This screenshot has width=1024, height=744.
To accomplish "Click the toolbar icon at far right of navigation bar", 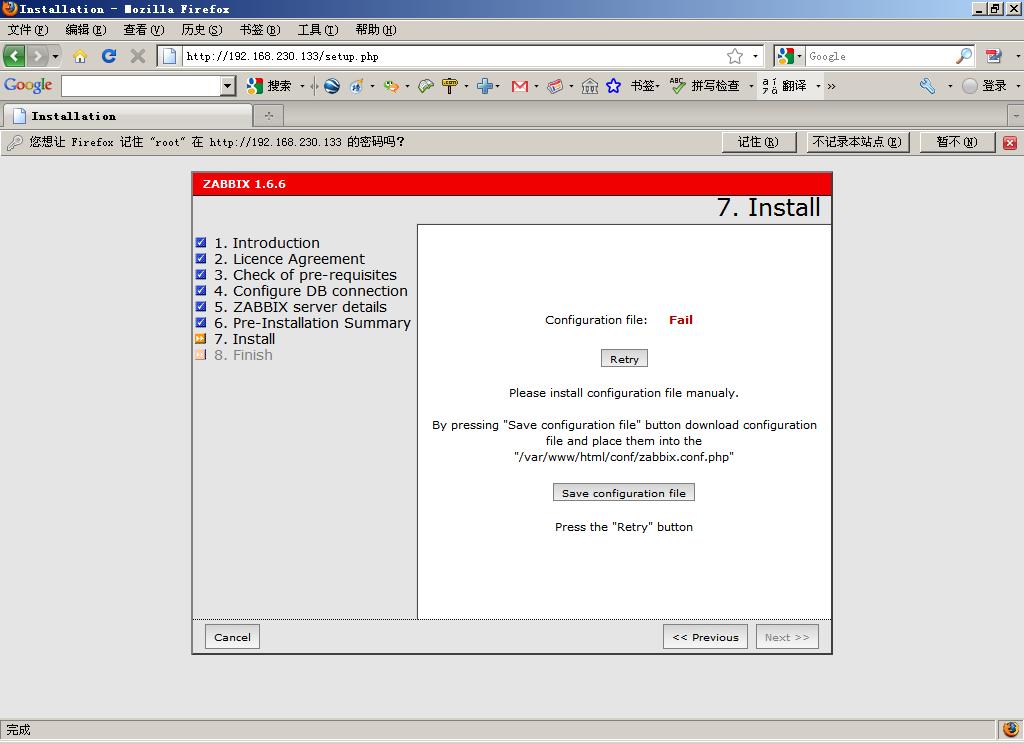I will [993, 56].
